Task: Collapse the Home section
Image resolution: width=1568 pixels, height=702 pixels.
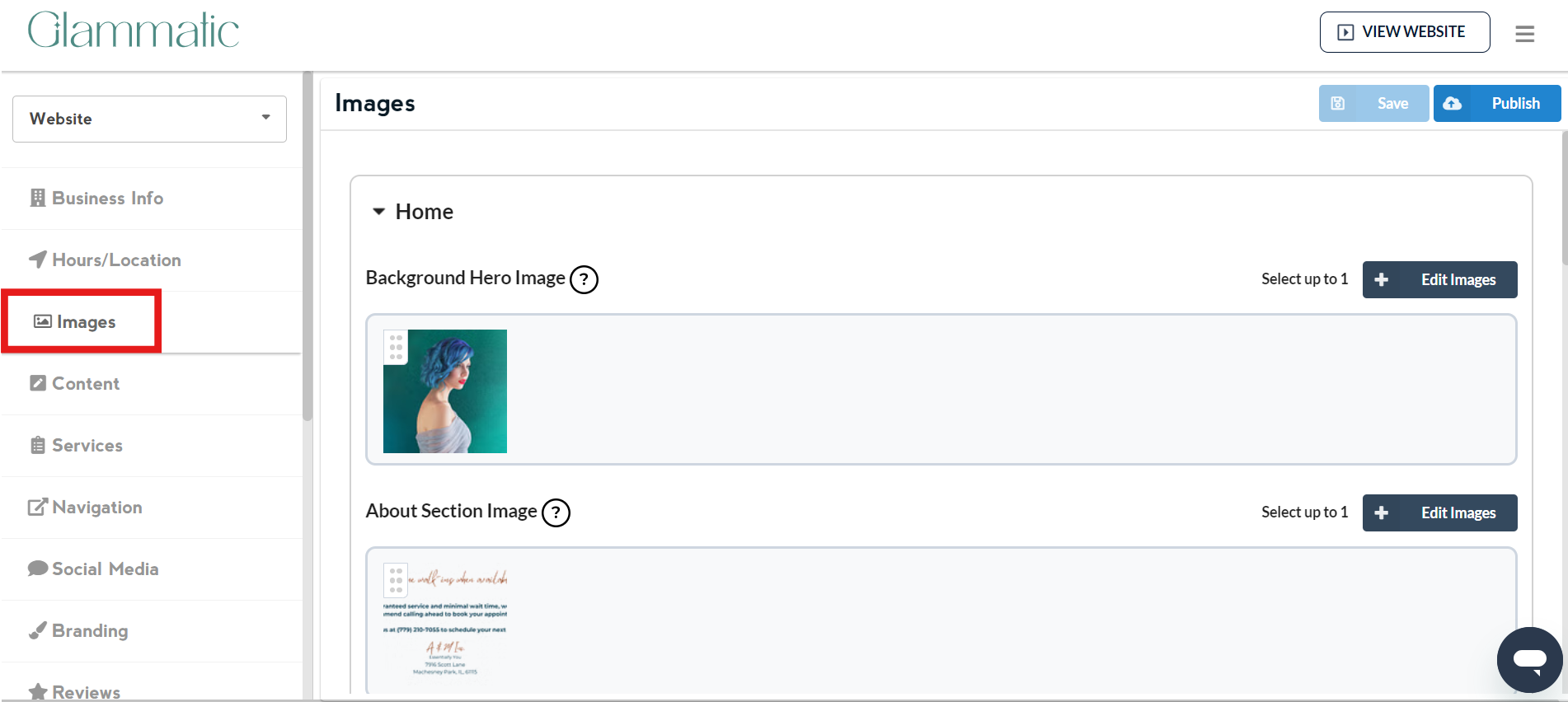Action: click(x=379, y=212)
